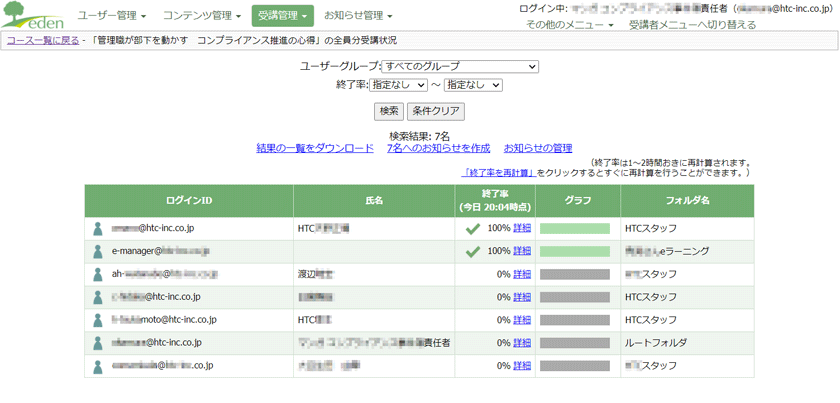840x403 pixels.
Task: Click the 条件クリア button
Action: click(x=436, y=111)
